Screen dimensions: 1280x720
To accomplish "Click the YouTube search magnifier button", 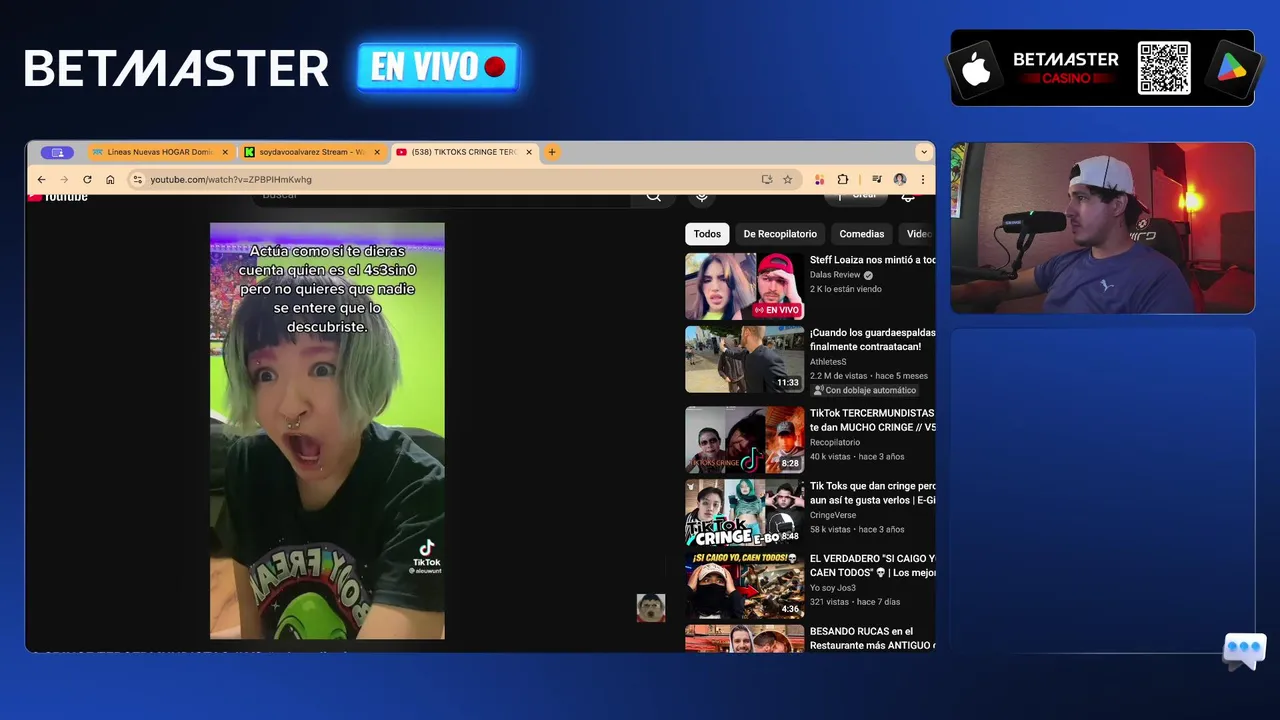I will (x=654, y=197).
